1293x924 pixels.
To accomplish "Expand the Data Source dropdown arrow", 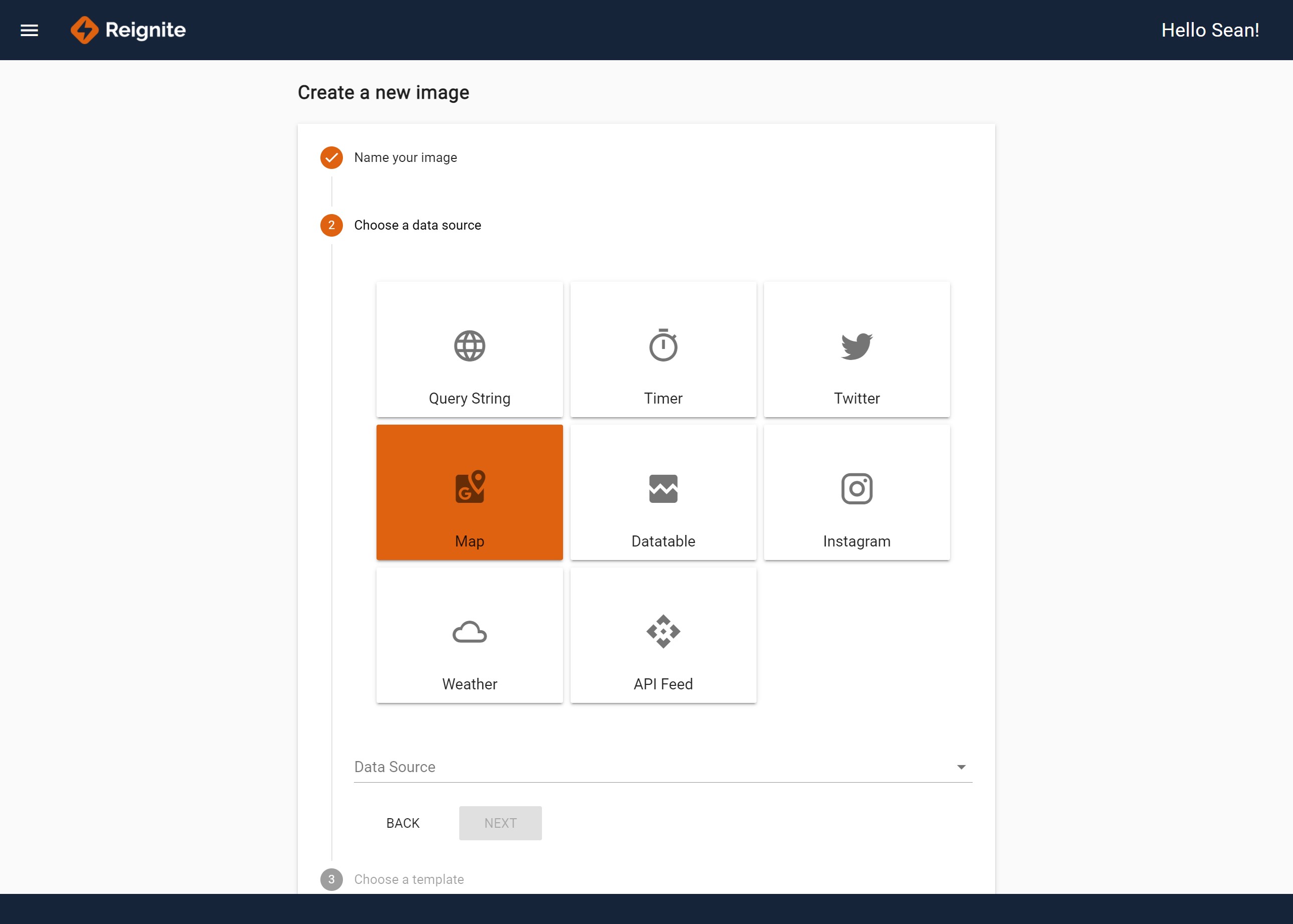I will coord(961,767).
